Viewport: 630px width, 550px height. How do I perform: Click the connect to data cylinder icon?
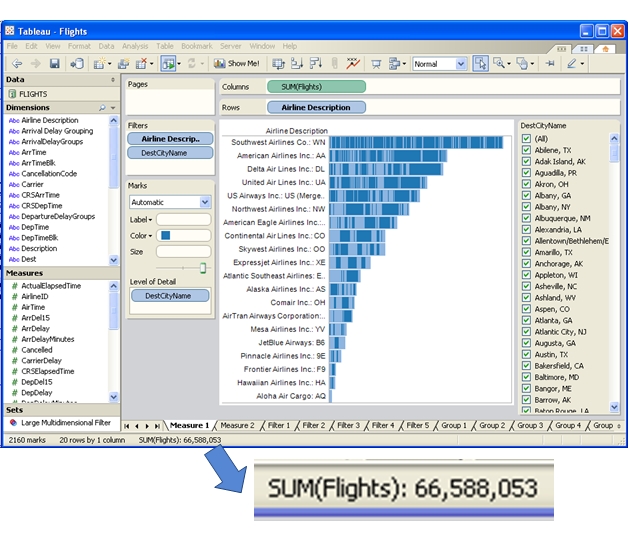pyautogui.click(x=77, y=63)
